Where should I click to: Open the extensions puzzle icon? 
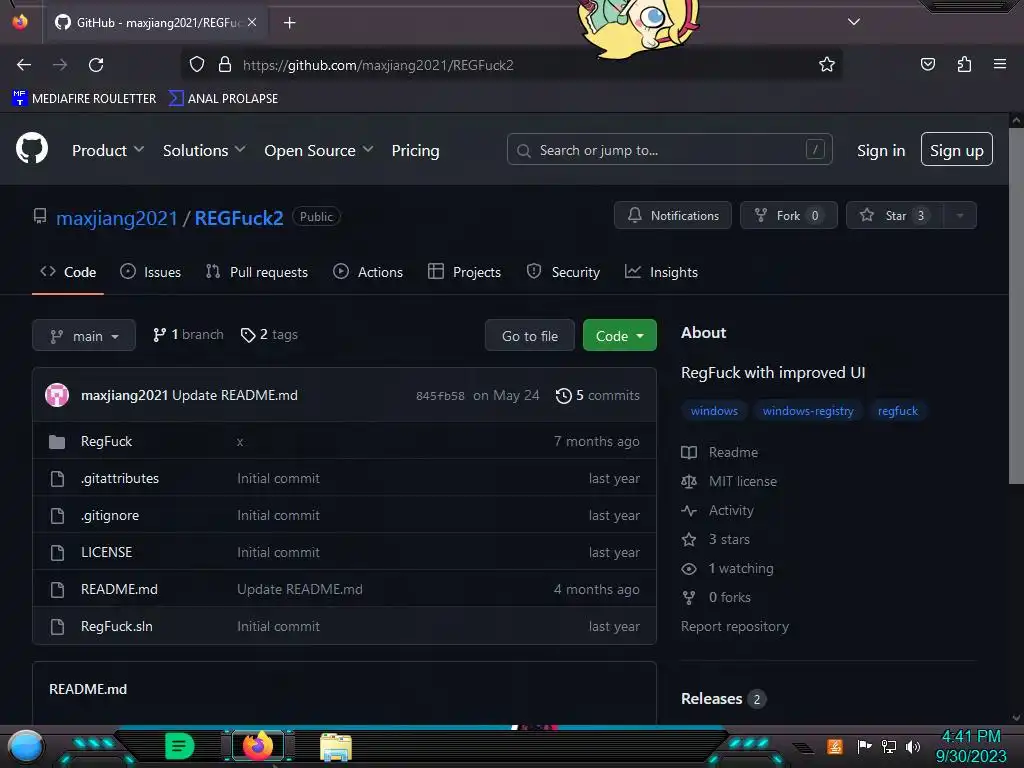click(x=964, y=64)
